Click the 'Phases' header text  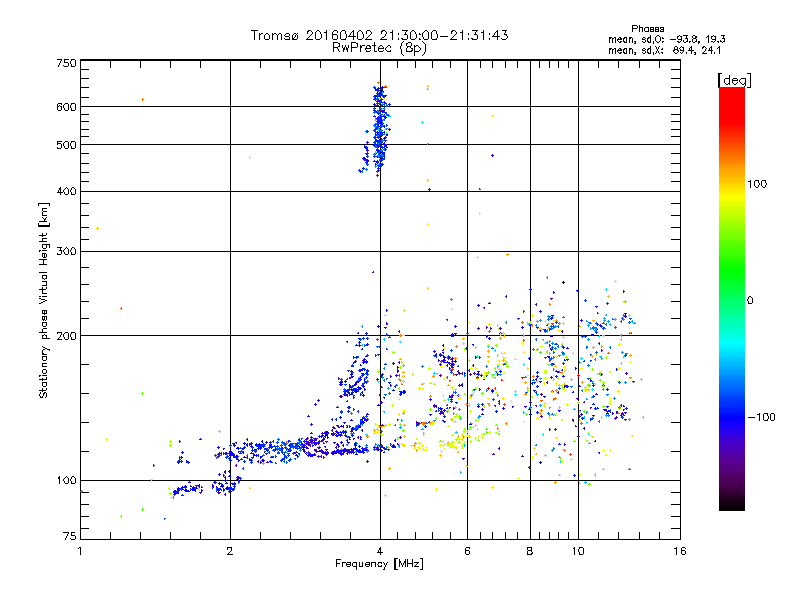(x=647, y=29)
